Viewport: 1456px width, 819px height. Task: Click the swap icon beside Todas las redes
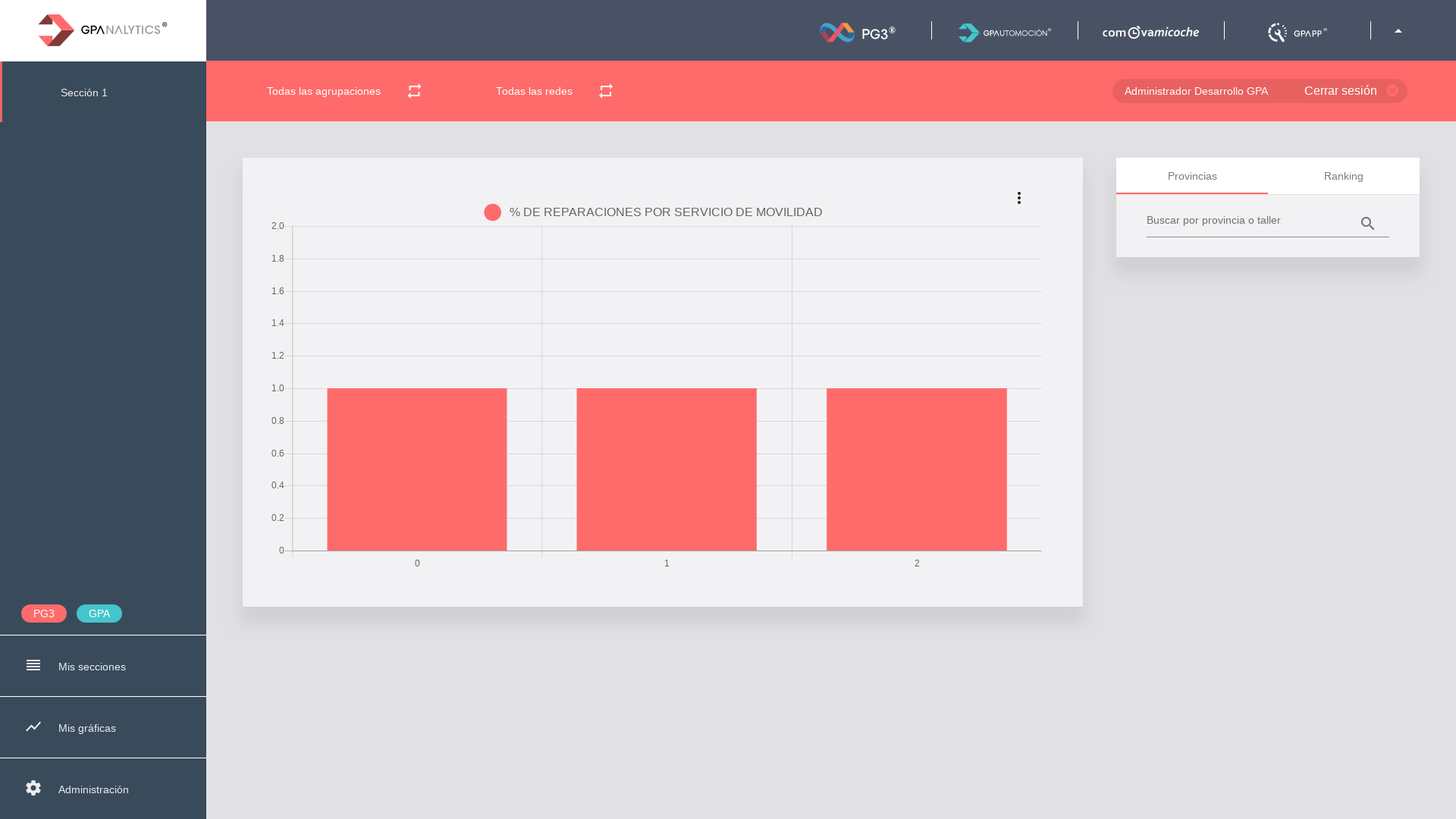(x=605, y=91)
